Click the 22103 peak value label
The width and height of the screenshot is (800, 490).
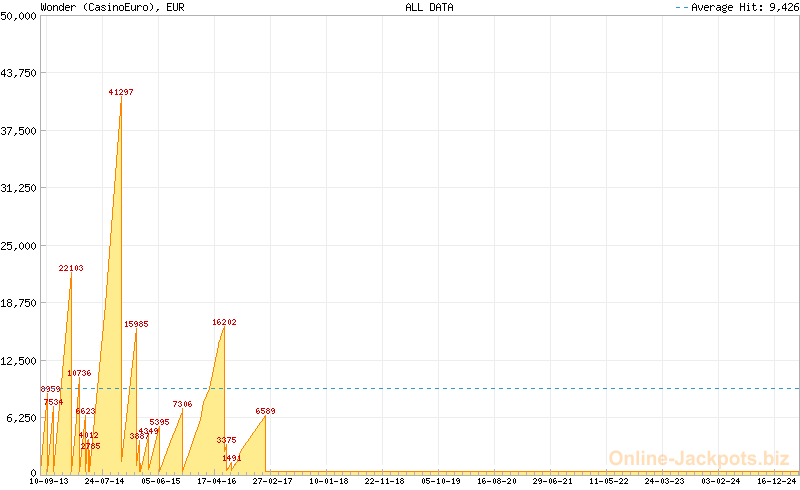point(71,268)
